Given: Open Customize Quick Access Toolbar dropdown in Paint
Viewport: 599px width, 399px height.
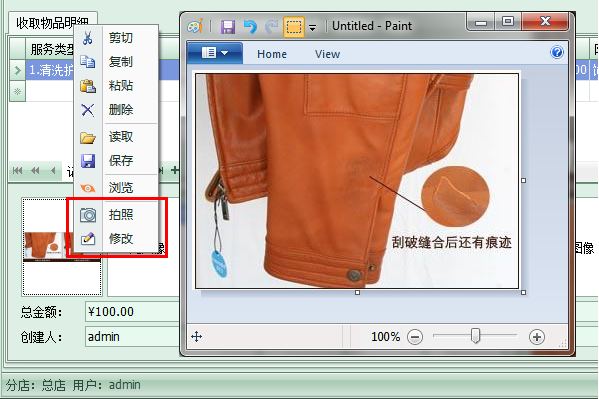Looking at the screenshot, I should tap(312, 28).
